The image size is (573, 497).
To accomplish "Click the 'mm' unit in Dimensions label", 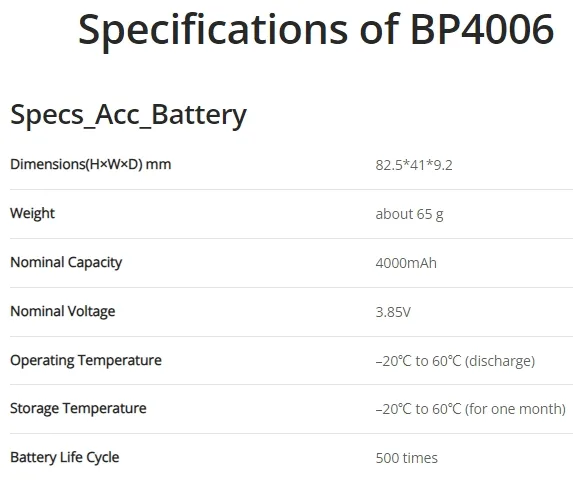I will click(158, 165).
